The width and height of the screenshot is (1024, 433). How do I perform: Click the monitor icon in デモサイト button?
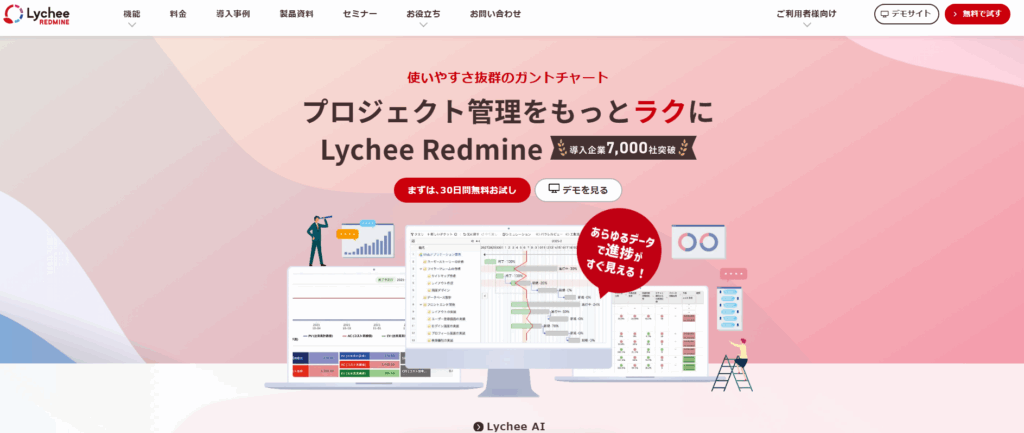point(885,14)
